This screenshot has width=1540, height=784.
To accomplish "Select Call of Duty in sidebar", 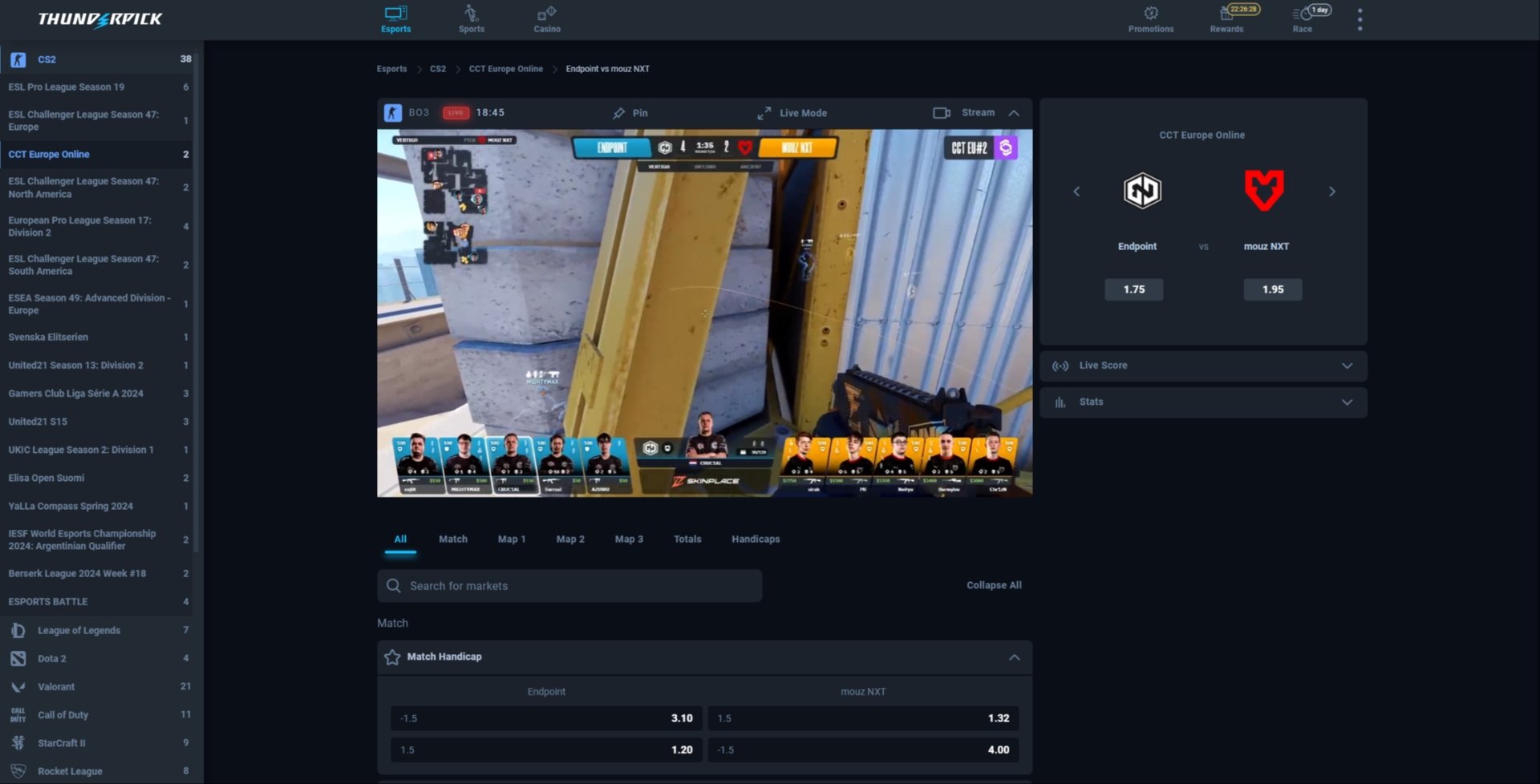I will (x=96, y=714).
